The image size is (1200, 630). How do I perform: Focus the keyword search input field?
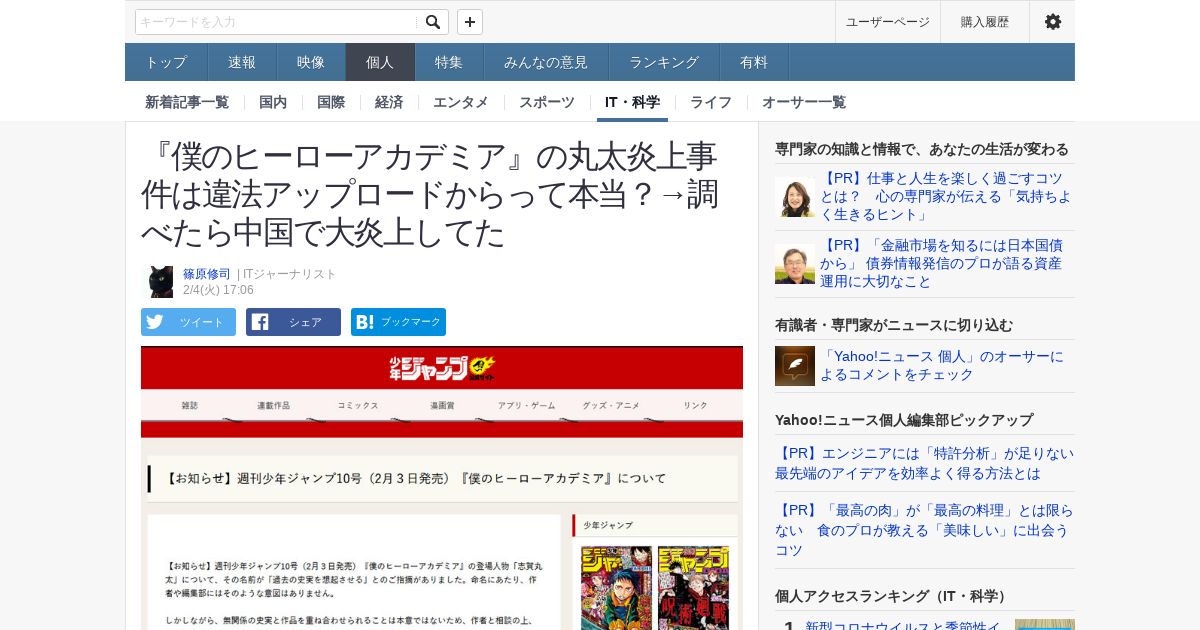(x=277, y=22)
